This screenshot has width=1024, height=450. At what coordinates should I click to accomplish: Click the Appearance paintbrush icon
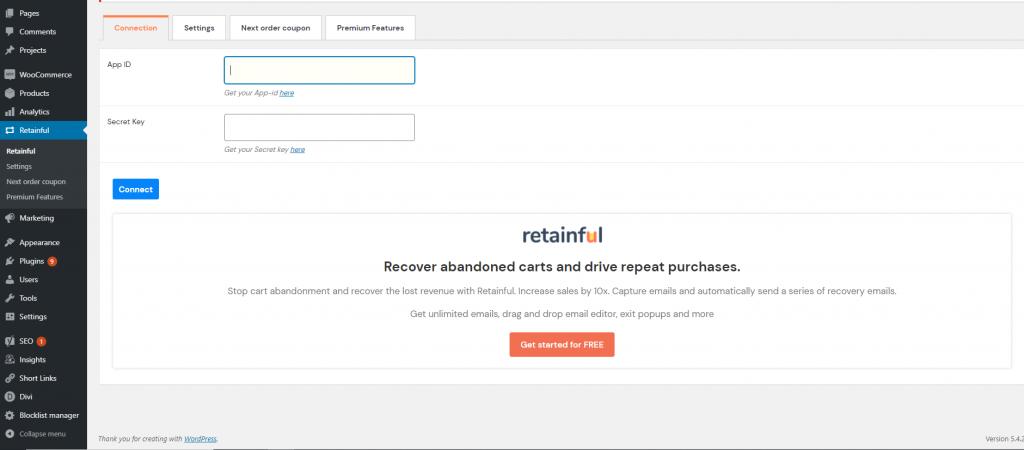[x=9, y=242]
